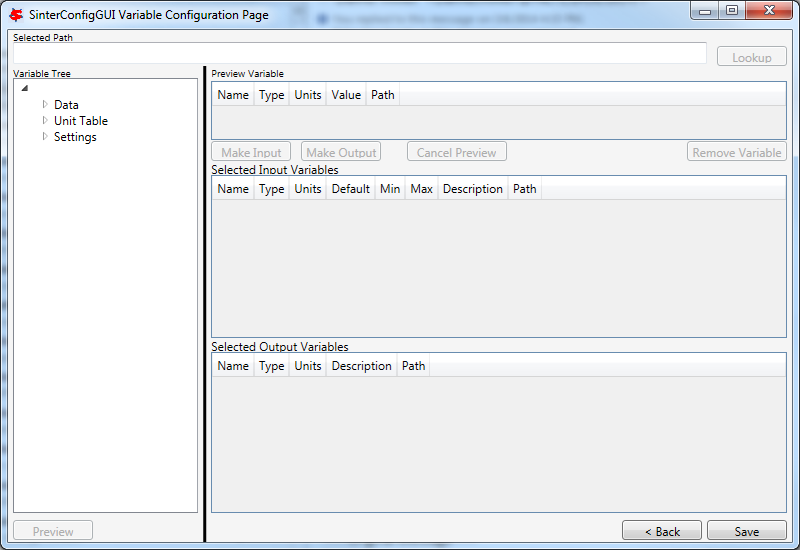Save the variable configuration
This screenshot has width=800, height=550.
(x=747, y=531)
